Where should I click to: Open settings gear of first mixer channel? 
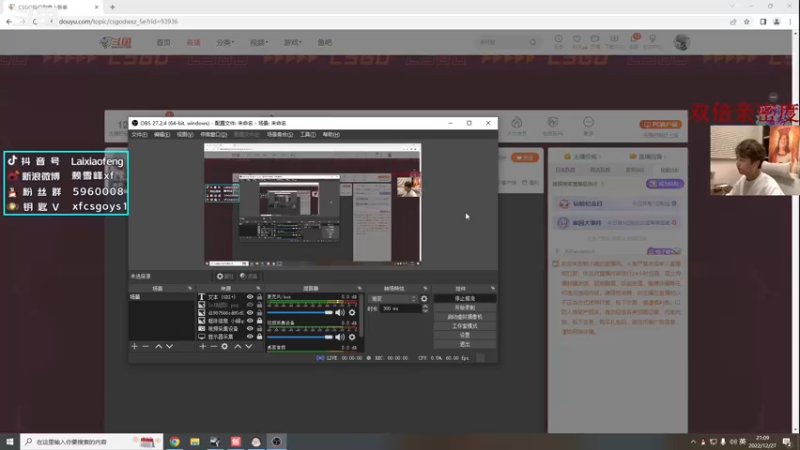[352, 312]
